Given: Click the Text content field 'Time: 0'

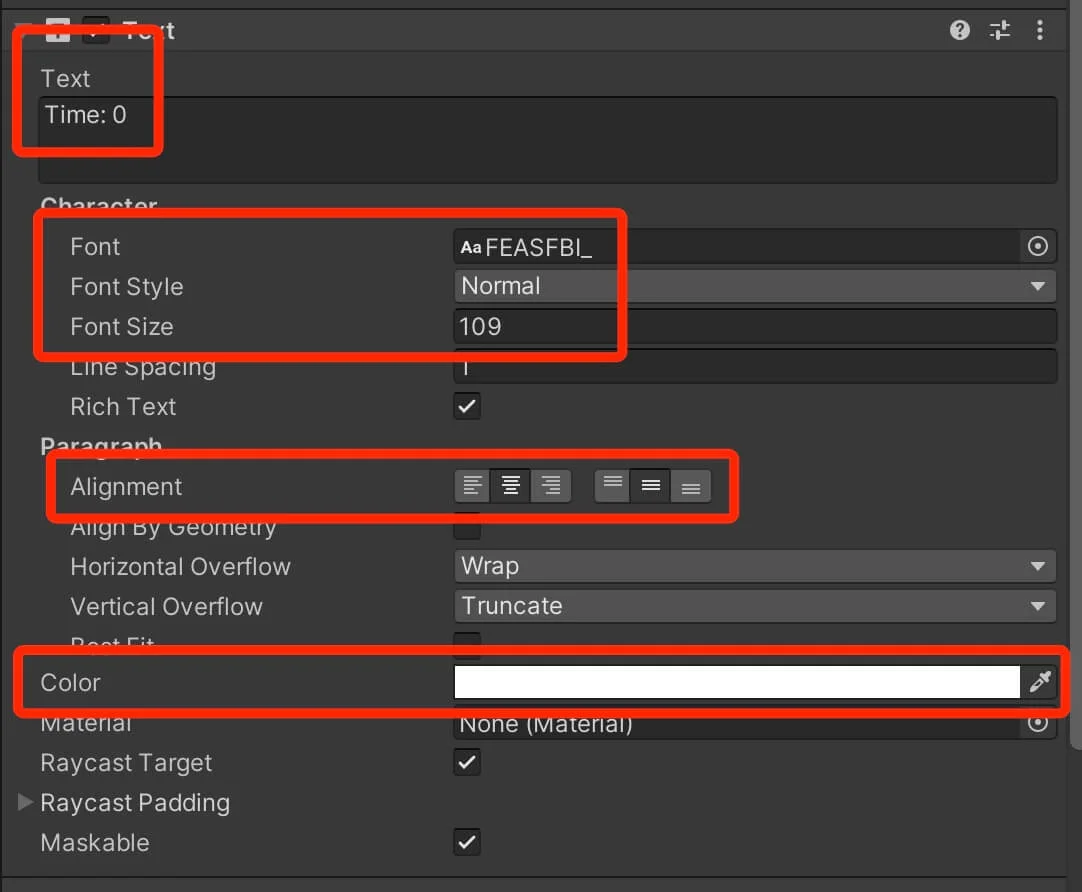Looking at the screenshot, I should coord(547,139).
